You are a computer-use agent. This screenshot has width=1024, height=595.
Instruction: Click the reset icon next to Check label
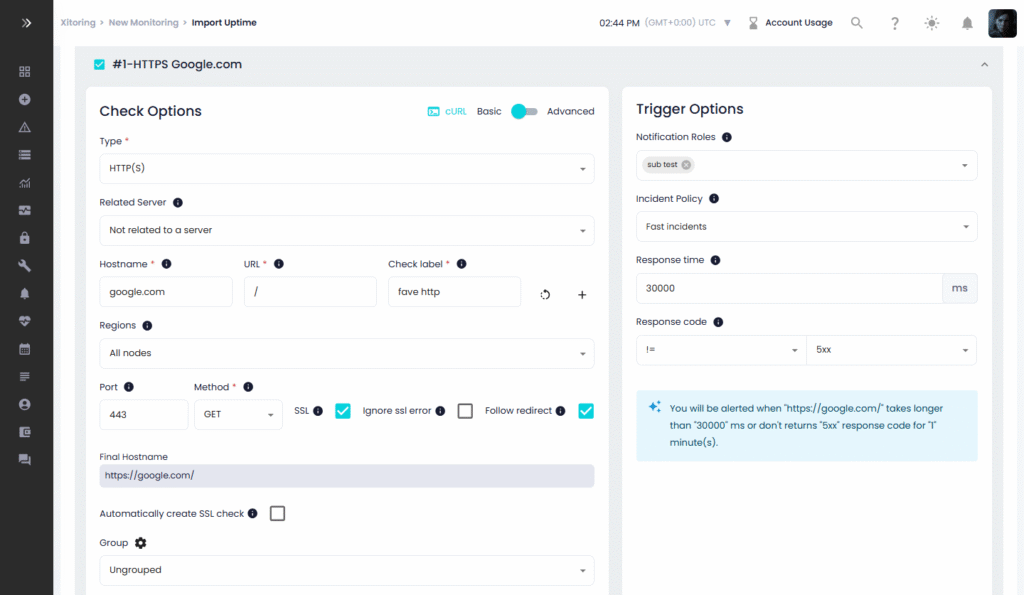click(x=545, y=294)
